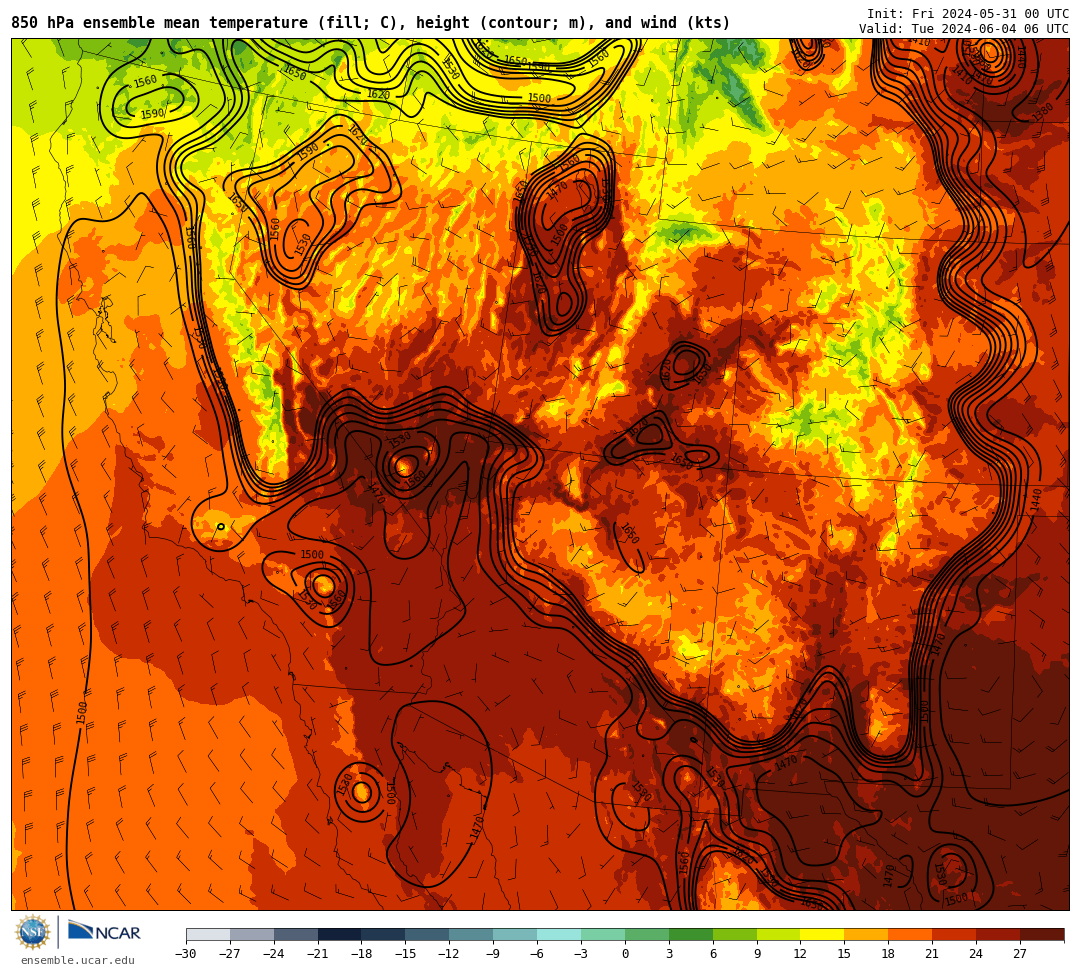The image size is (1080, 973).
Task: Click the NCAR logo
Action: tap(104, 932)
